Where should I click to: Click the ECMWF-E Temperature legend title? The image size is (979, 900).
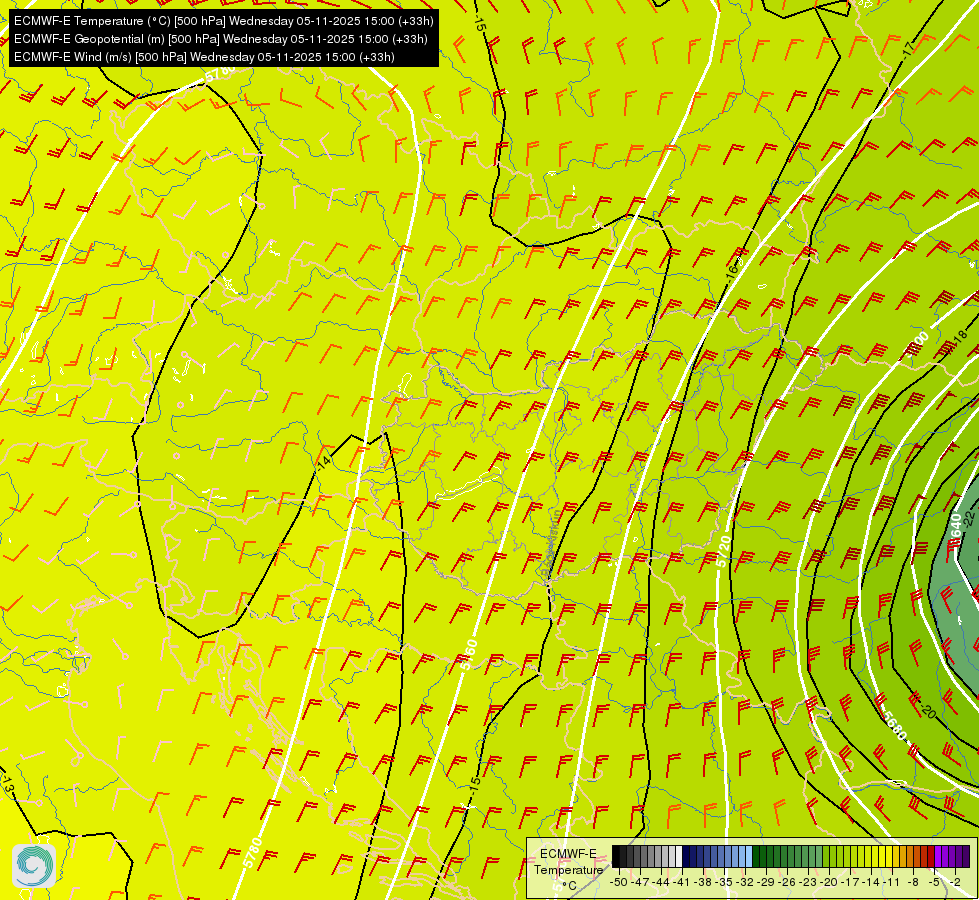click(x=569, y=862)
